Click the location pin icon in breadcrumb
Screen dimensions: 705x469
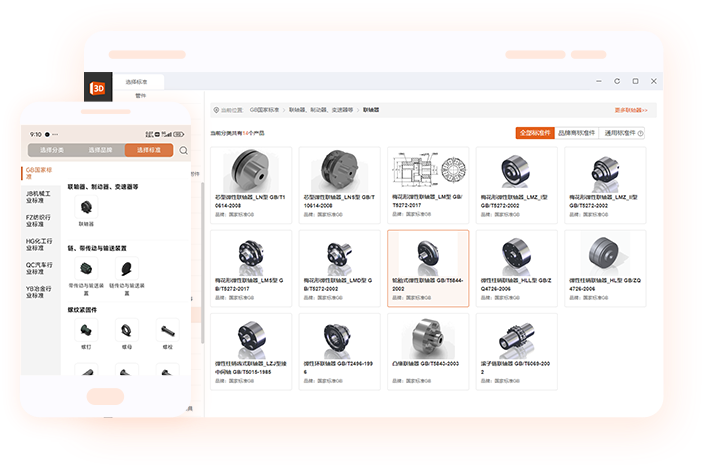point(216,110)
